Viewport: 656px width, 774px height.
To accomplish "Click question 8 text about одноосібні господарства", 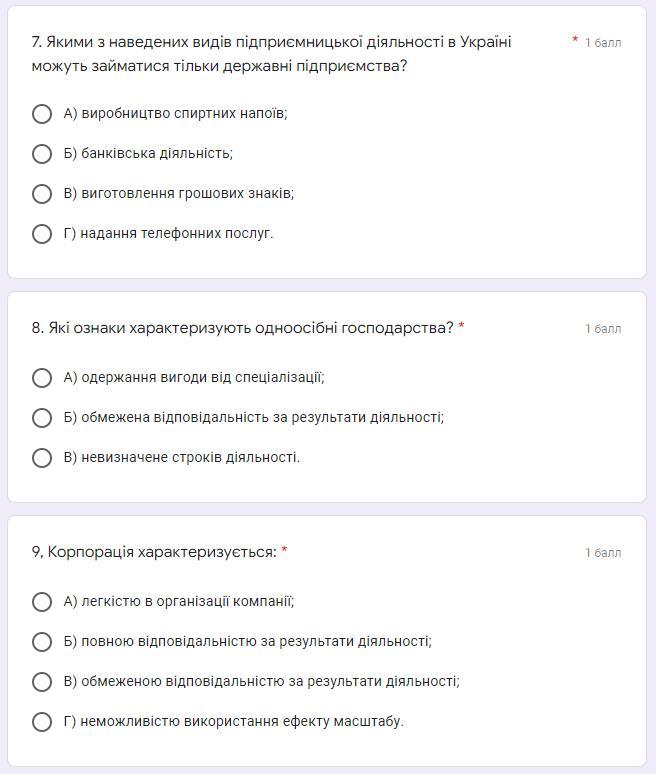I will (242, 328).
